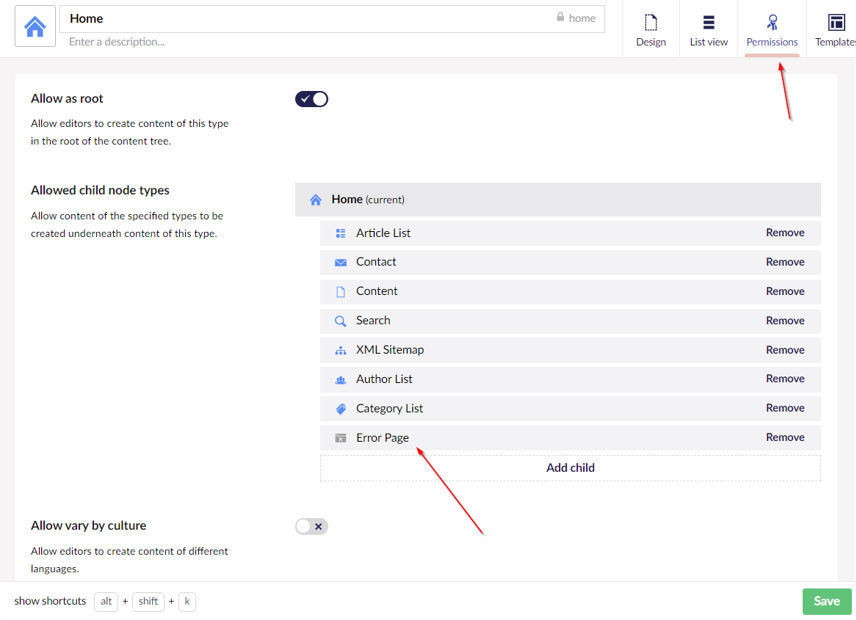Viewport: 856px width, 620px height.
Task: Click the description field placeholder
Action: point(117,42)
